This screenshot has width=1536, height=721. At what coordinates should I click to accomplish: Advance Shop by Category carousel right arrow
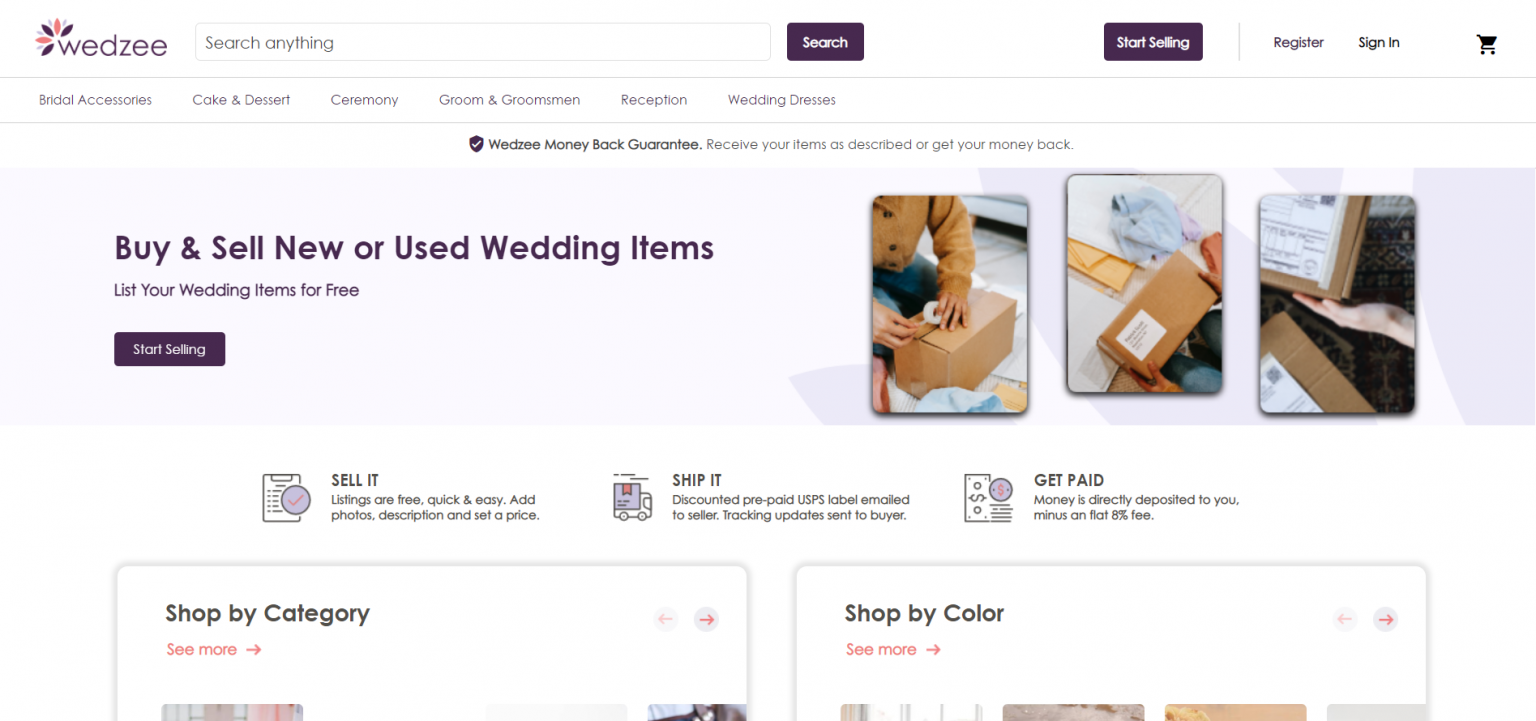(x=707, y=619)
